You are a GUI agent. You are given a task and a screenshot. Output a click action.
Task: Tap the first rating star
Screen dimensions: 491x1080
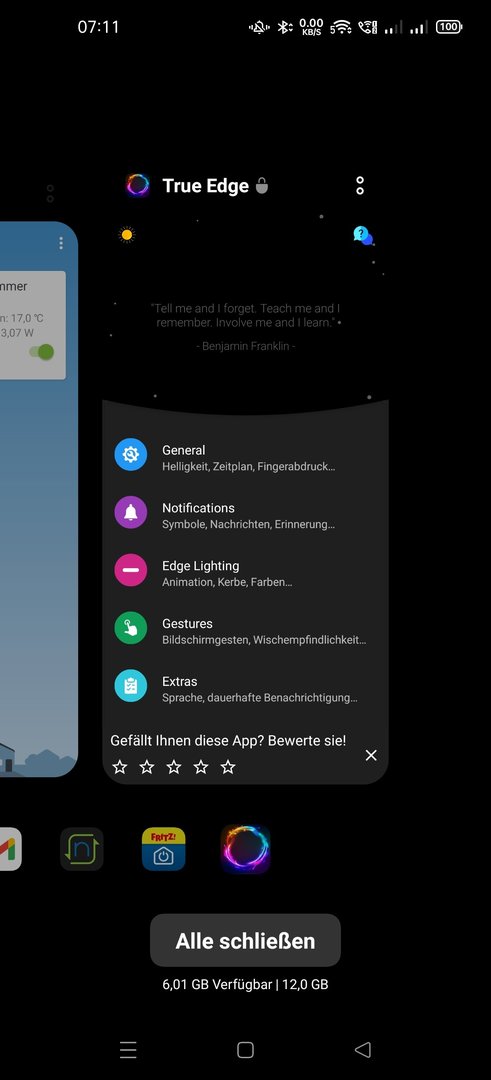120,767
